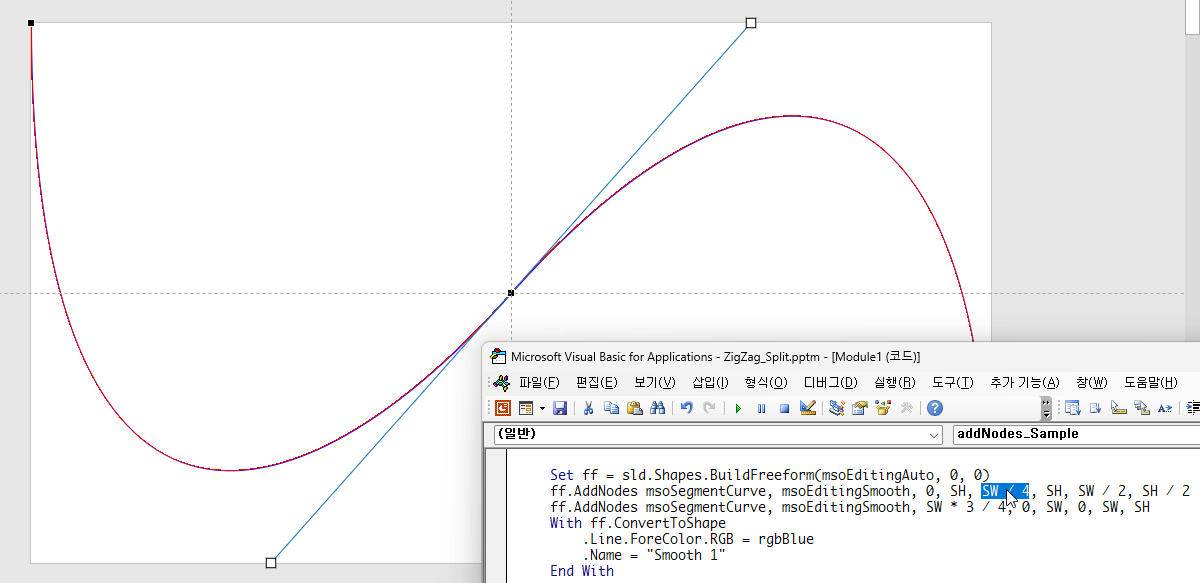
Task: Click the second ff.AddNodes line with 'SW * 3 / 4'
Action: pyautogui.click(x=850, y=507)
